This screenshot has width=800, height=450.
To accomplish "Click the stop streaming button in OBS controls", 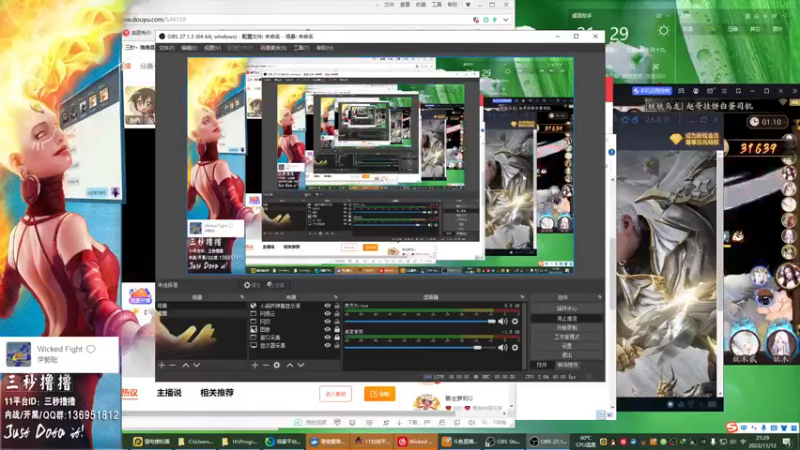I will (566, 318).
